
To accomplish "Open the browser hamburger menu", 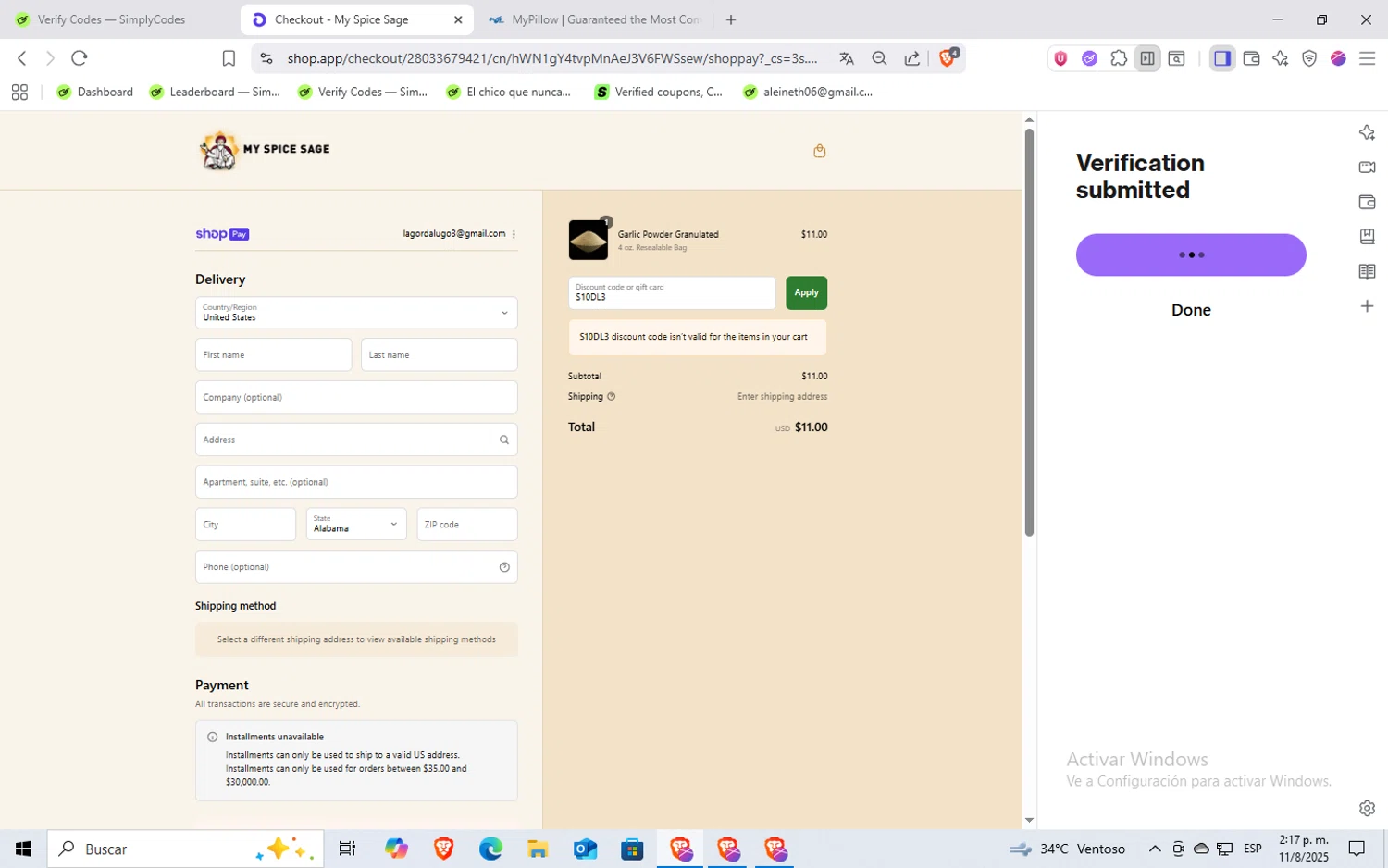I will click(x=1367, y=58).
